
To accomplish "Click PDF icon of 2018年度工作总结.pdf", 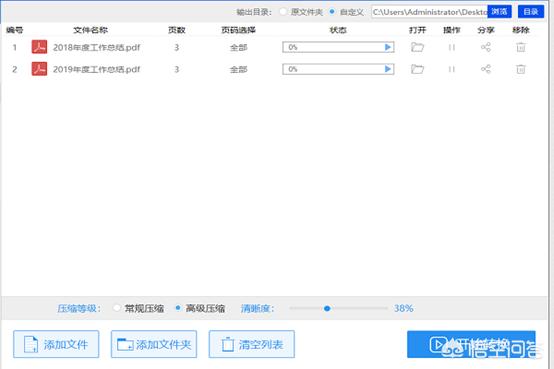I will 39,47.
